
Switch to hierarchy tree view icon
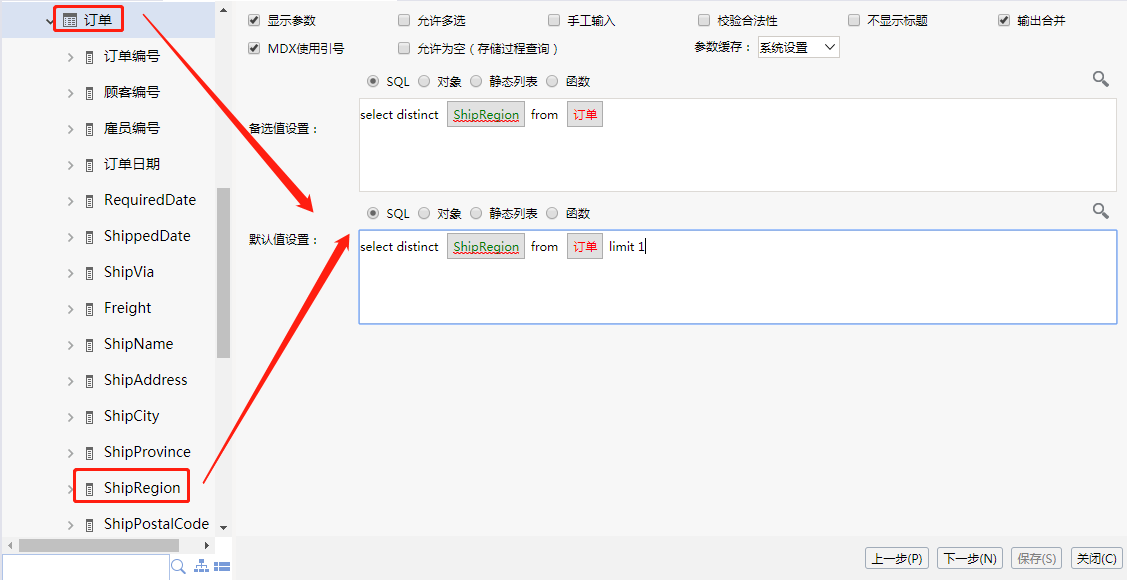(x=202, y=566)
